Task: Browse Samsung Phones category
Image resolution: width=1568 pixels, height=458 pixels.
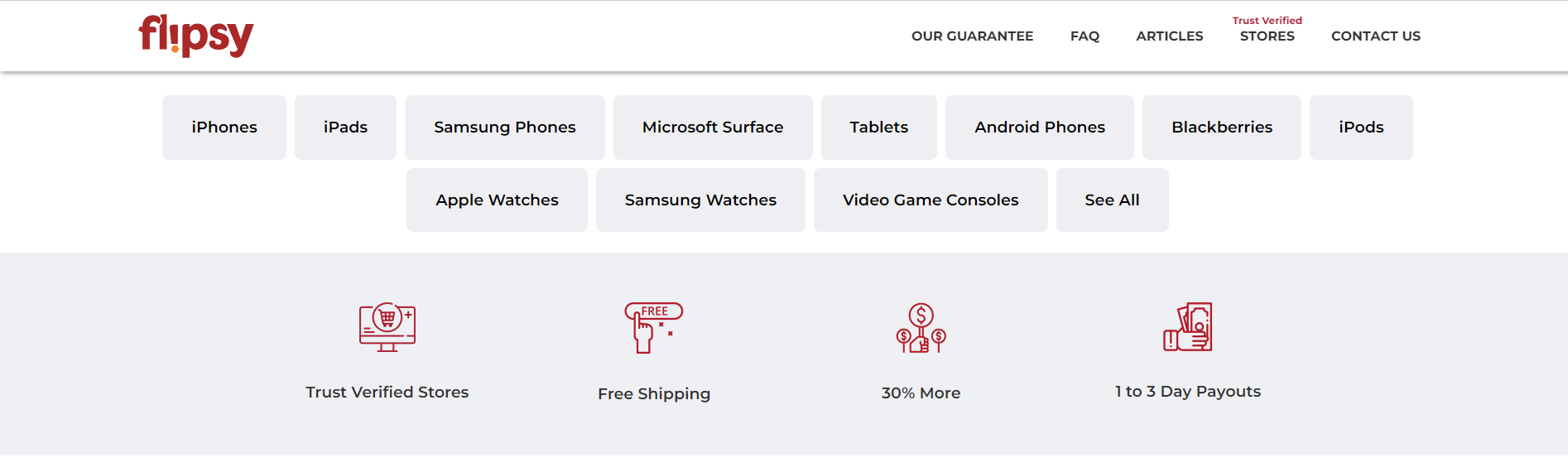Action: (504, 127)
